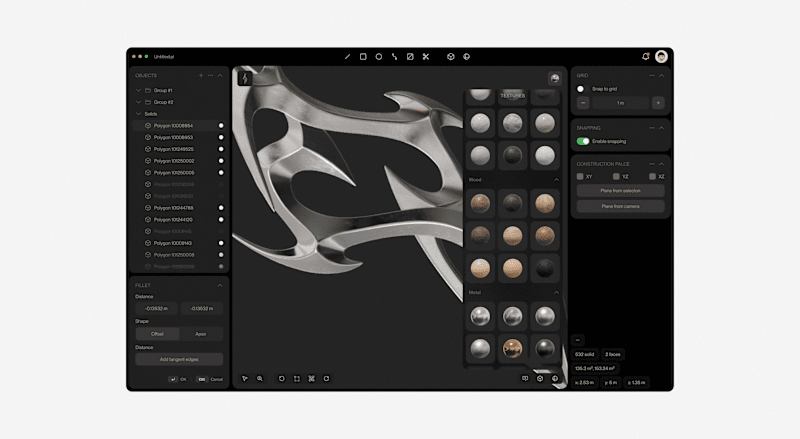Open Grid panel options dash icon
The width and height of the screenshot is (800, 439).
652,76
